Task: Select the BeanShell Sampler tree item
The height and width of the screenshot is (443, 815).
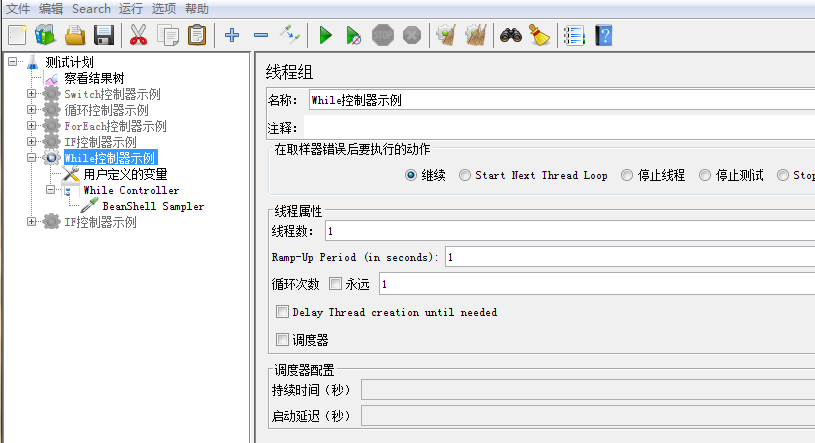Action: coord(153,206)
